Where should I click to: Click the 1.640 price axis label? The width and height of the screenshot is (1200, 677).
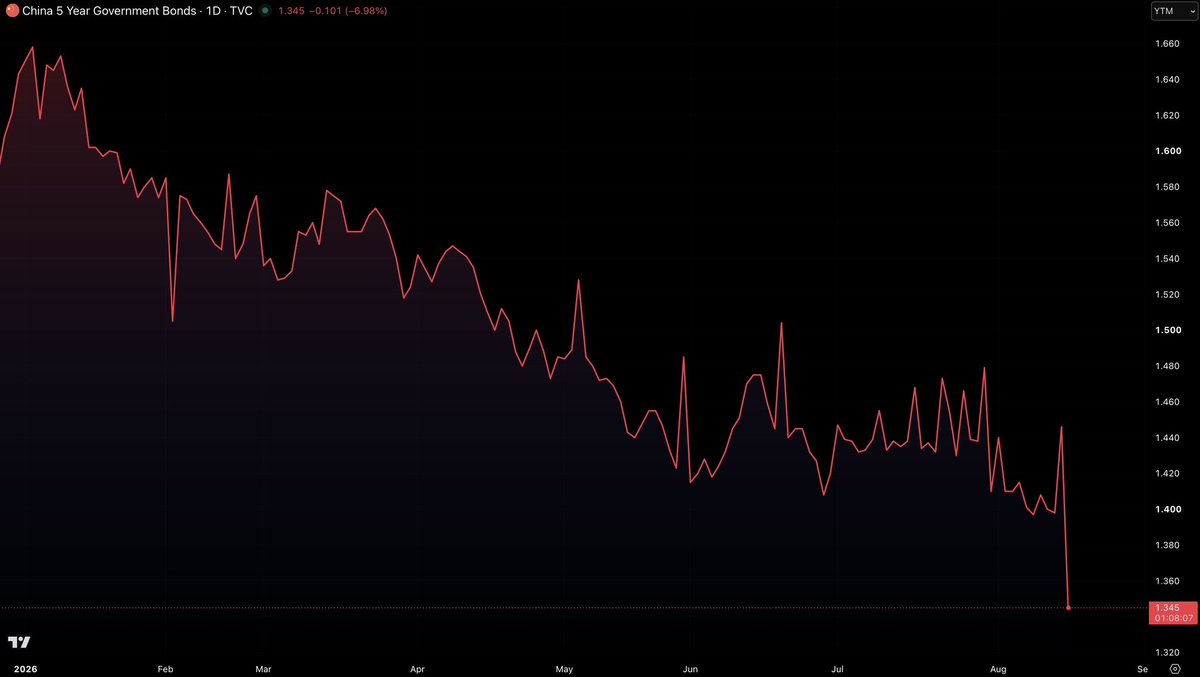coord(1168,80)
